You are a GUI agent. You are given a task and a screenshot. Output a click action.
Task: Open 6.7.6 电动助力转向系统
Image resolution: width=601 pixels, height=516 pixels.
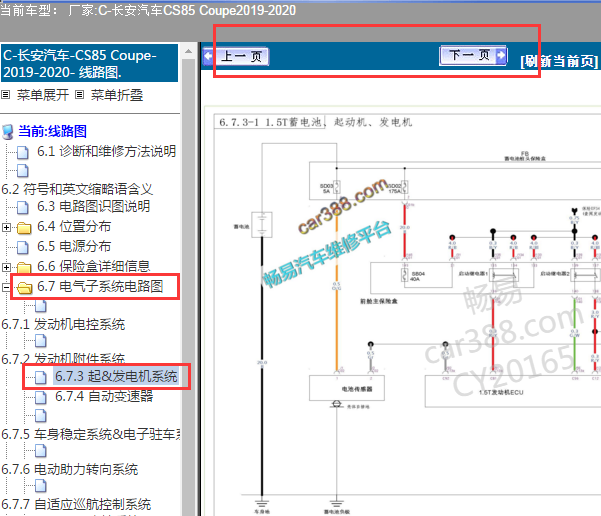(x=70, y=470)
